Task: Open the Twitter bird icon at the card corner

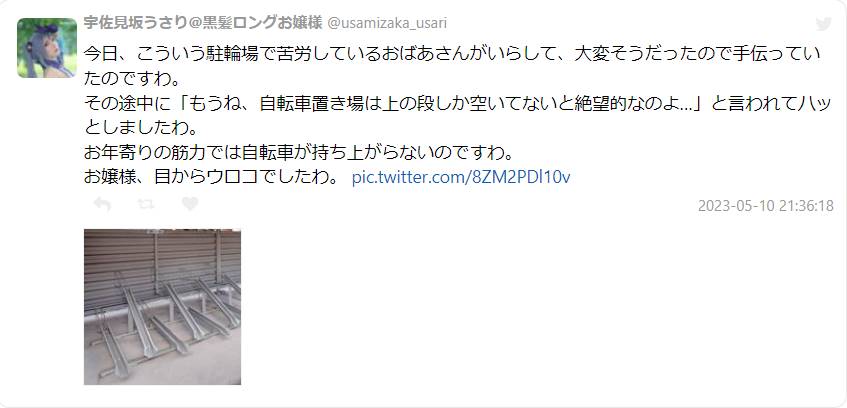Action: pyautogui.click(x=823, y=24)
